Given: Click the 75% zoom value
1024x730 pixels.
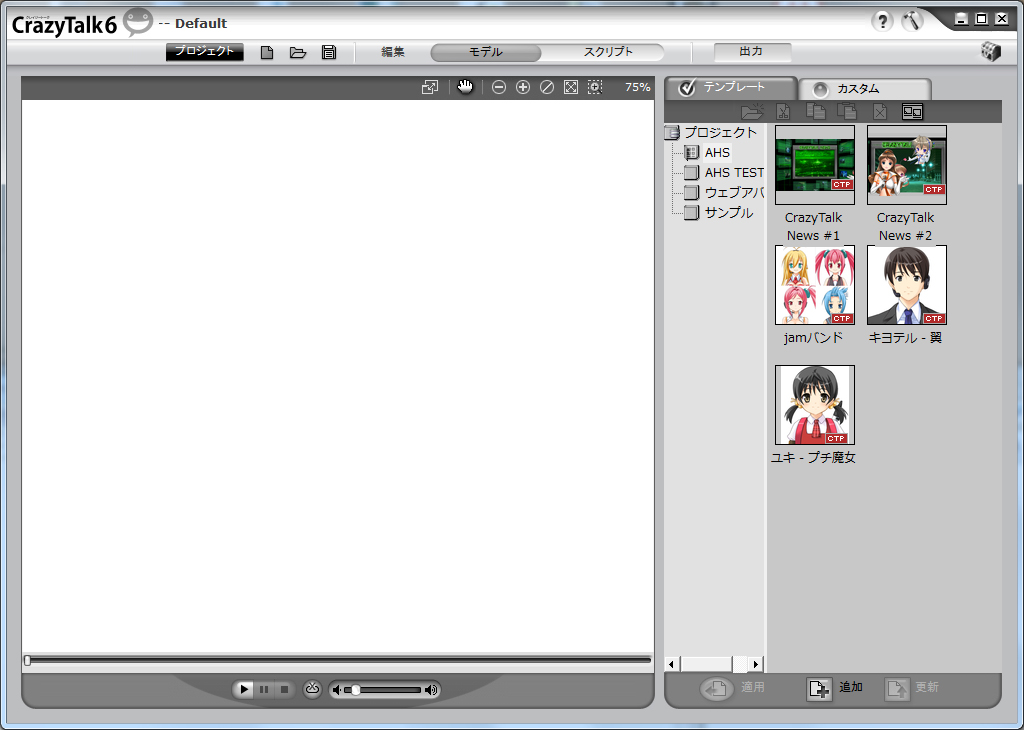Looking at the screenshot, I should pyautogui.click(x=637, y=87).
